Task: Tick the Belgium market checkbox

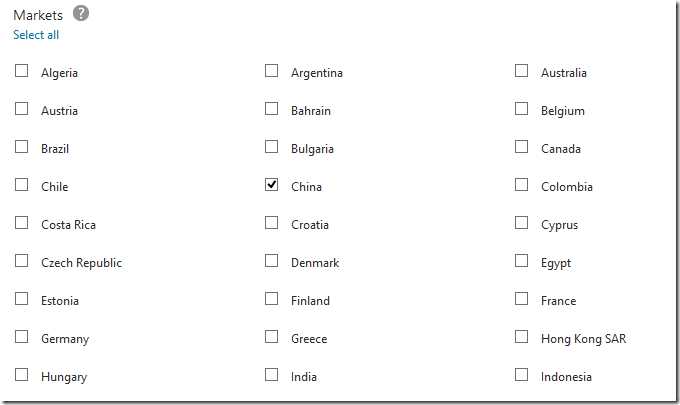Action: pyautogui.click(x=522, y=109)
